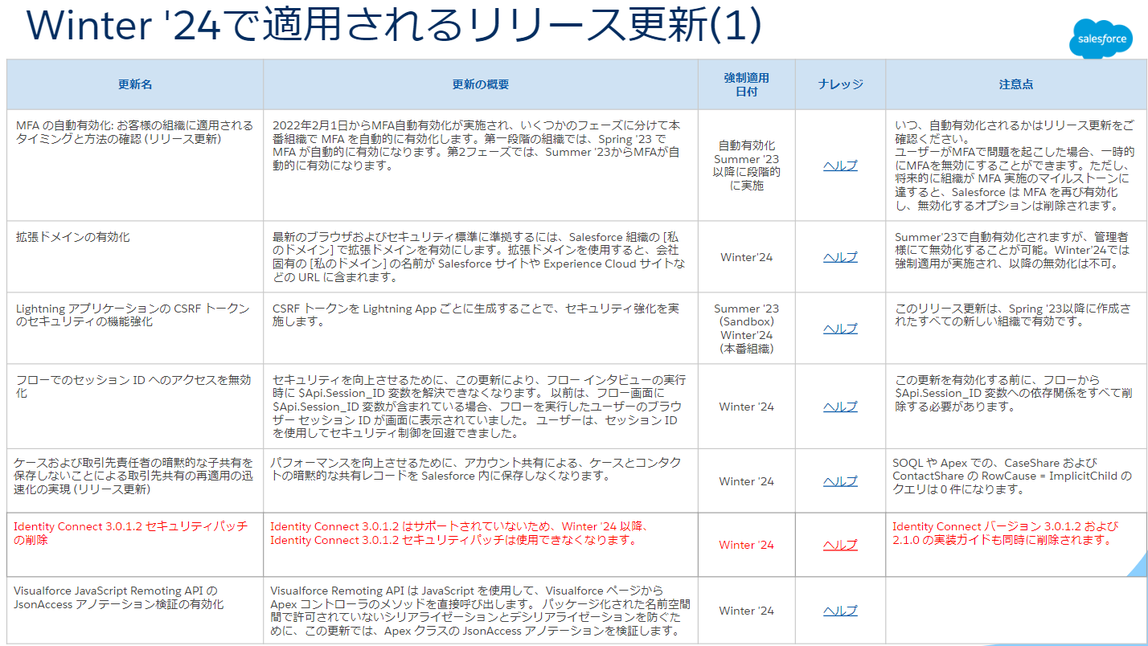Click the Winter '24 date in ケースおよび取引先責任者 row
Image resolution: width=1148 pixels, height=646 pixels.
746,481
